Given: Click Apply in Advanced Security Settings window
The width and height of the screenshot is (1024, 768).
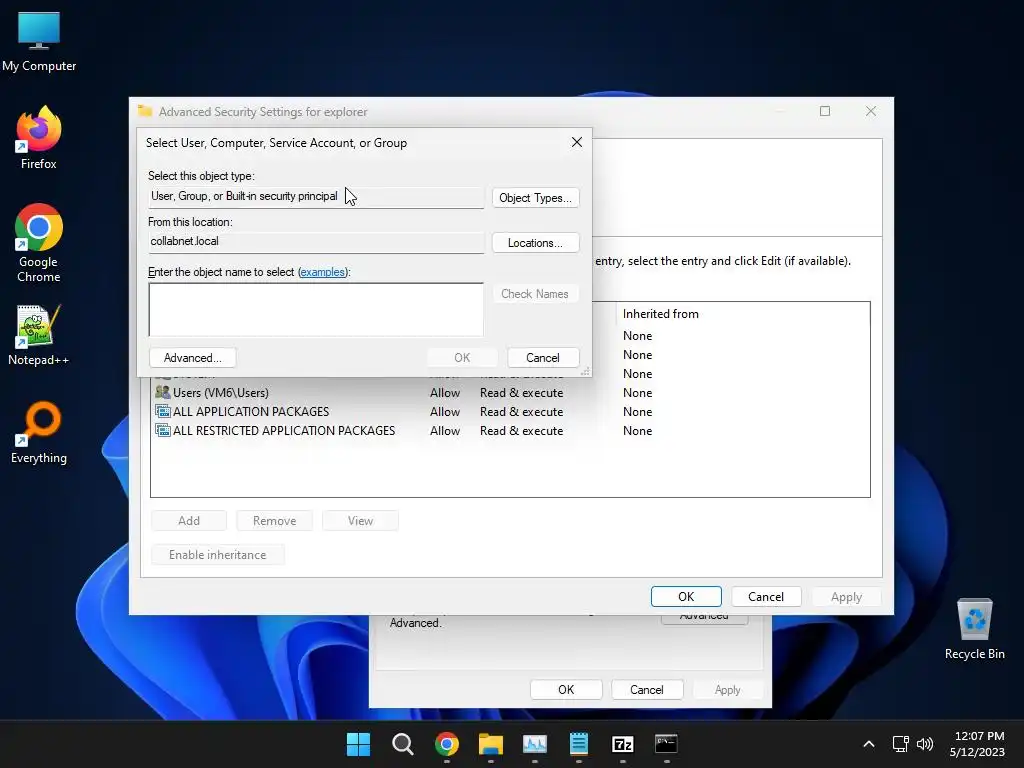Looking at the screenshot, I should 846,597.
